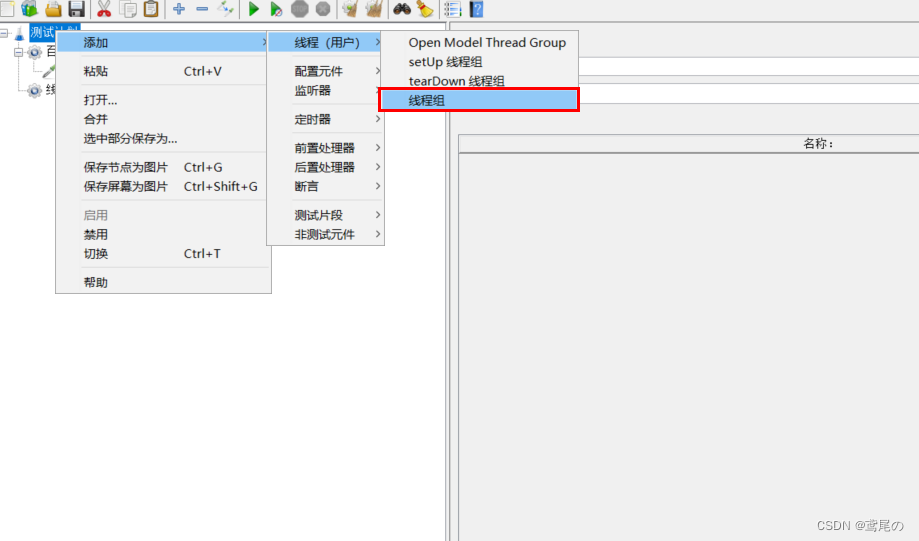Click 合并 in context menu
This screenshot has width=919, height=541.
tap(163, 119)
